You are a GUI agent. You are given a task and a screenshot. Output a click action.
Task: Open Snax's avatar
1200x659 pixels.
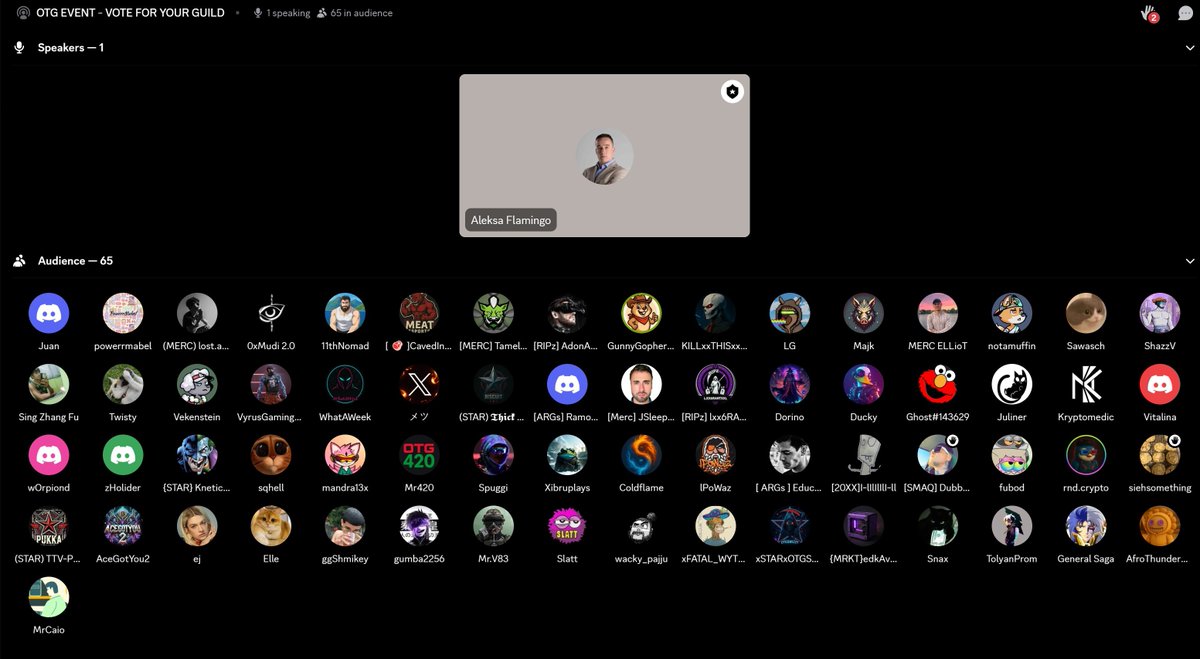pos(937,526)
